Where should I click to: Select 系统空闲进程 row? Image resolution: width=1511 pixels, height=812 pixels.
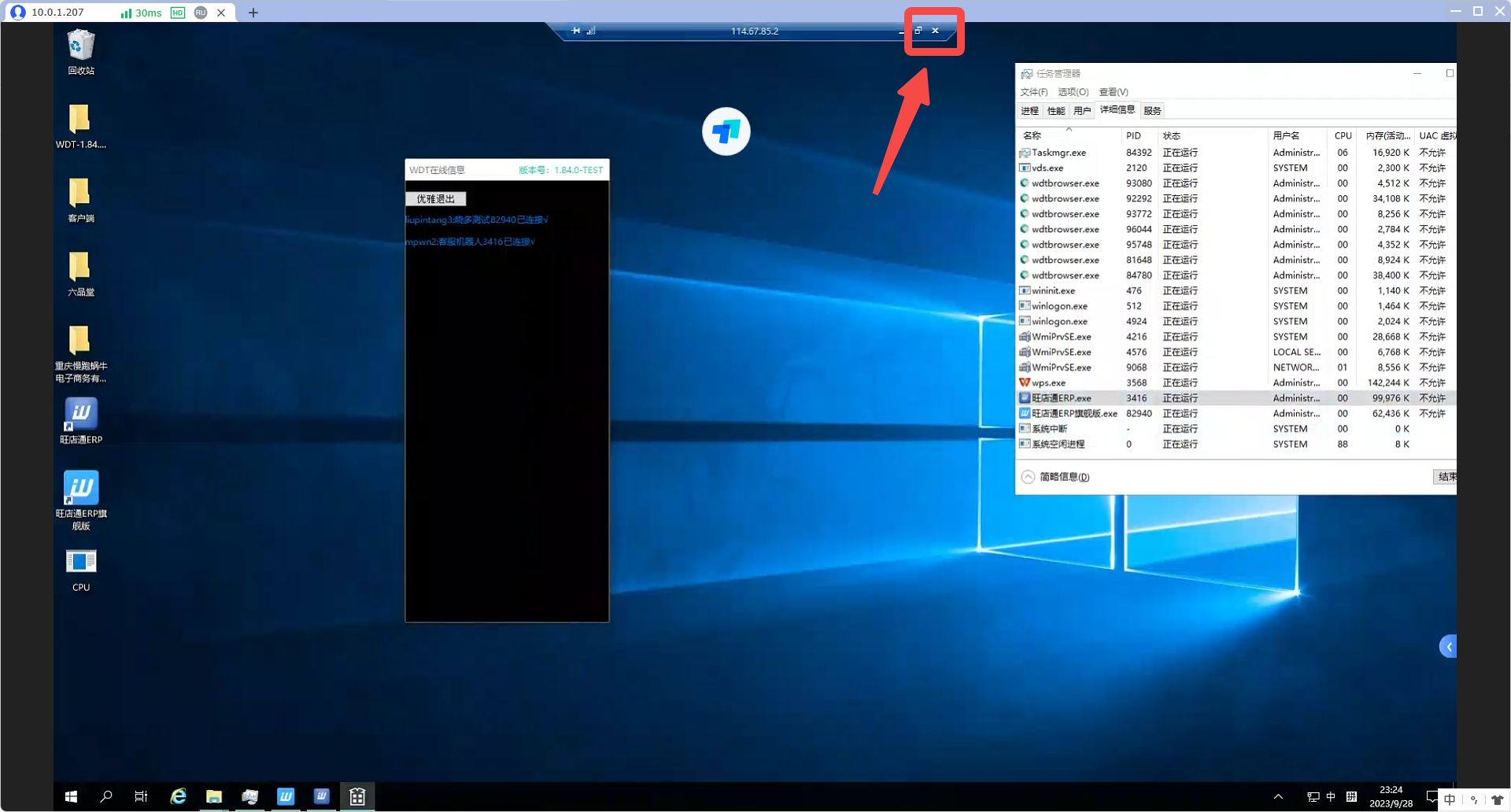[1236, 444]
